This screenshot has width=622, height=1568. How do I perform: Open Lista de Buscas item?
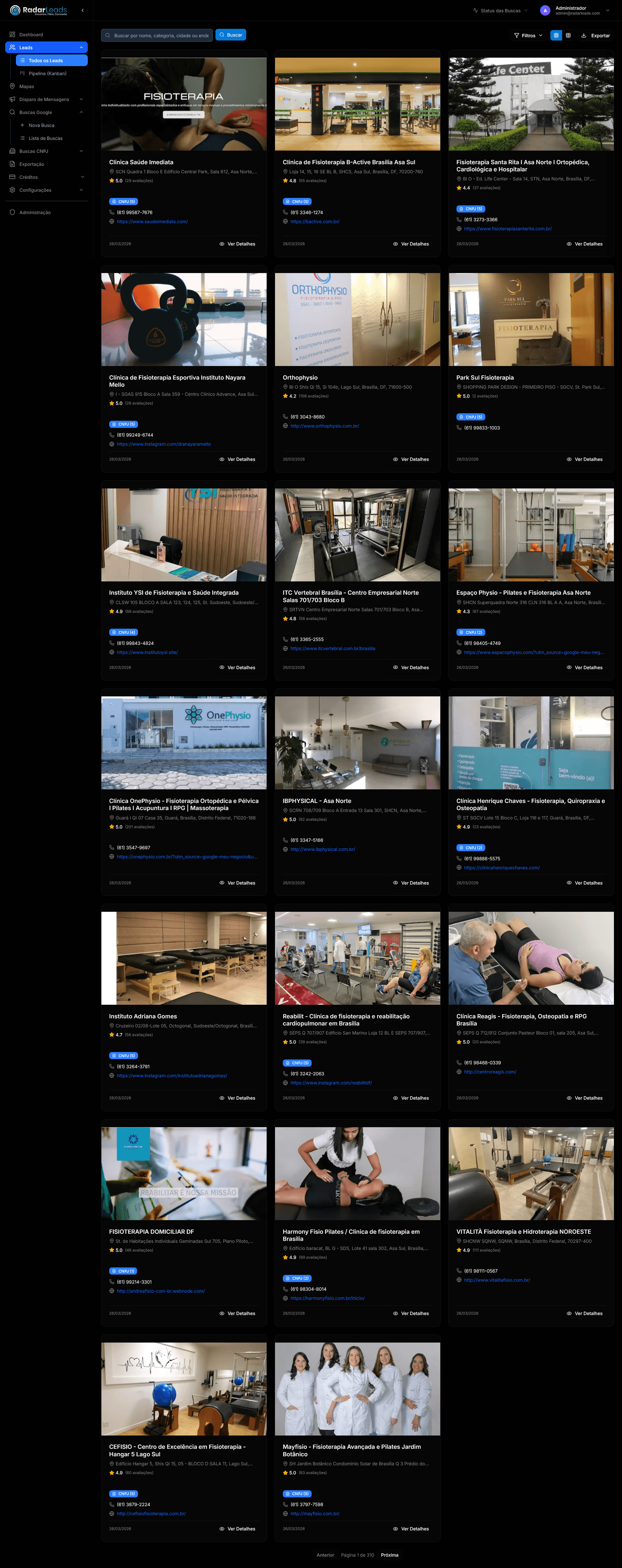tap(52, 138)
